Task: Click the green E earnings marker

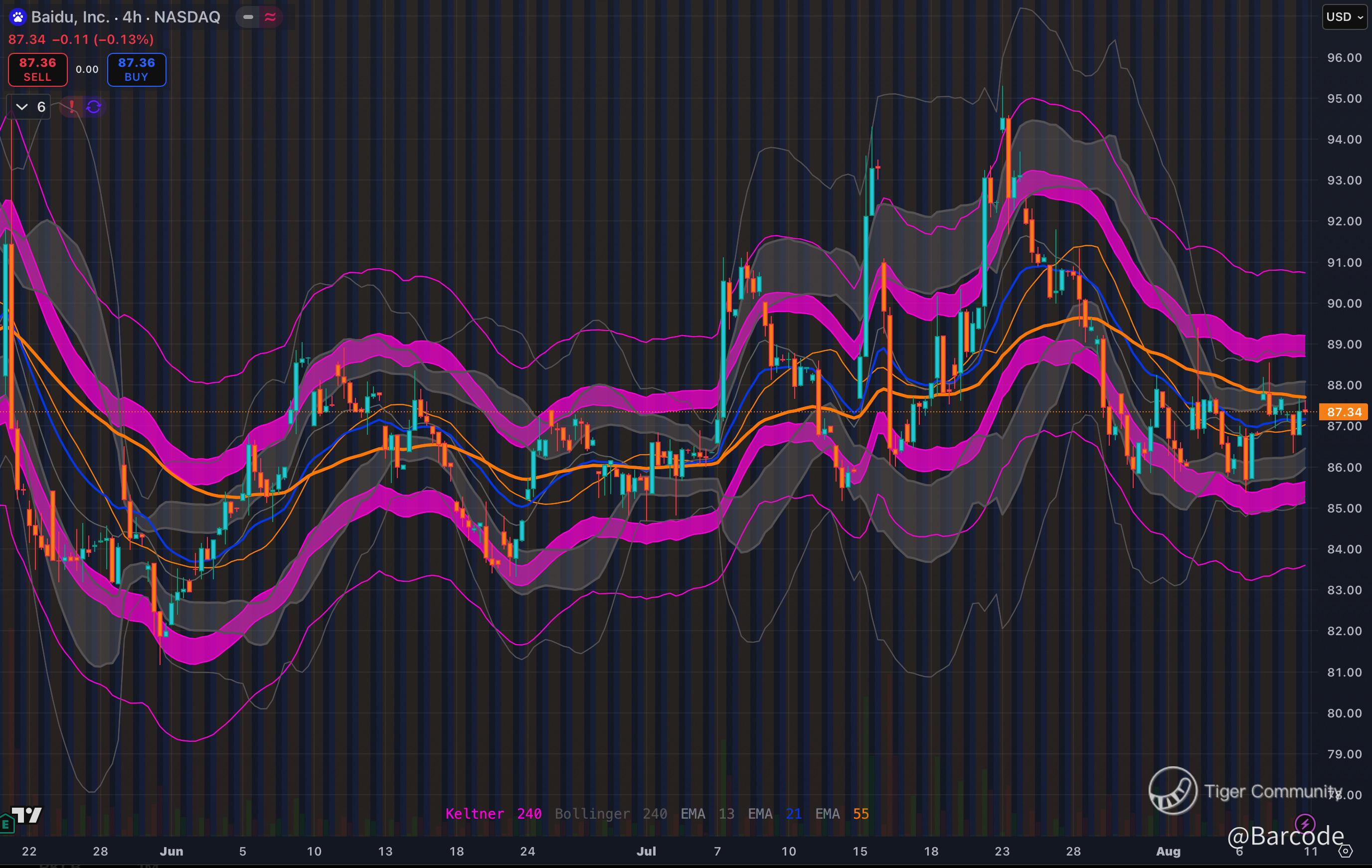Action: [x=6, y=824]
